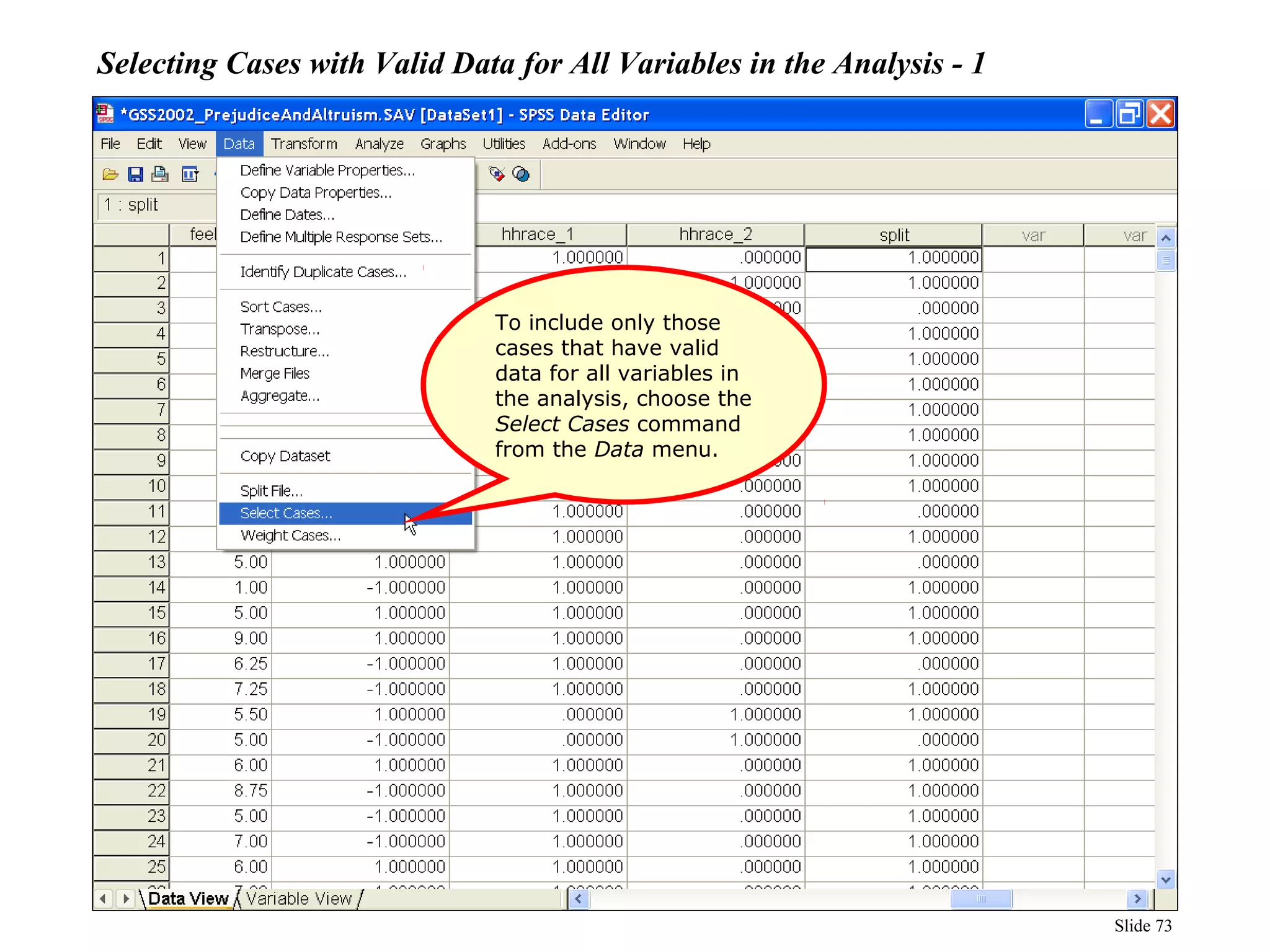This screenshot has height=952, width=1270.
Task: Click the 6.25 cell in row 17
Action: (x=221, y=664)
